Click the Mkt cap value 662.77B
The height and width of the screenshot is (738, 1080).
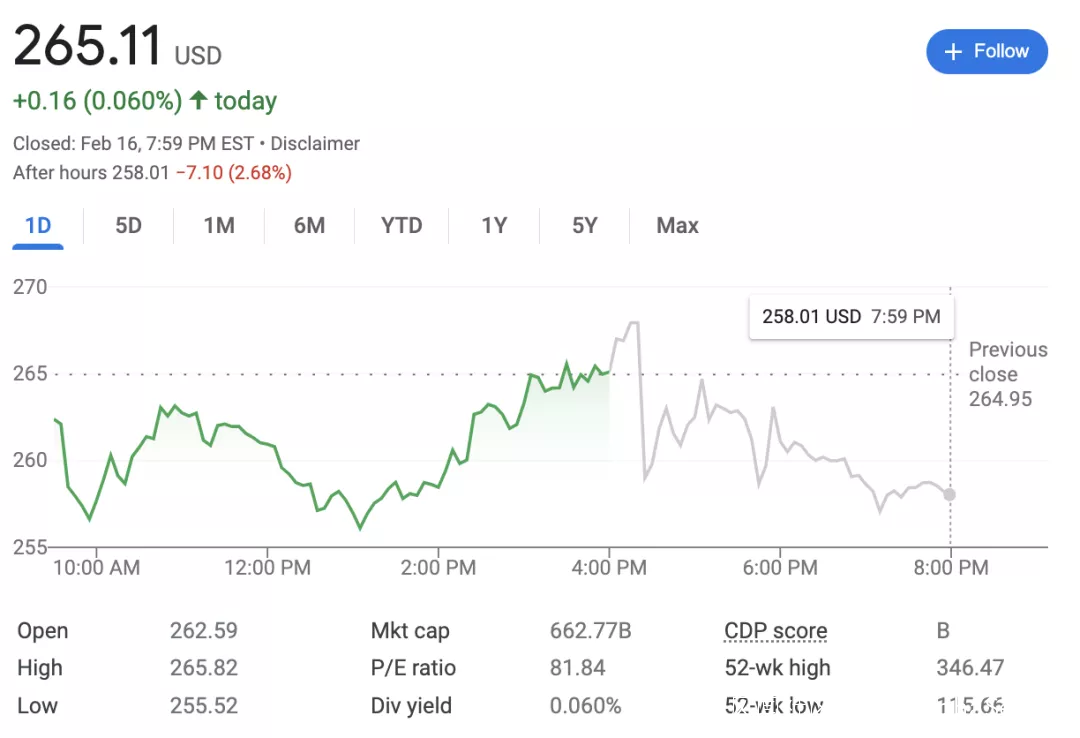(x=590, y=631)
